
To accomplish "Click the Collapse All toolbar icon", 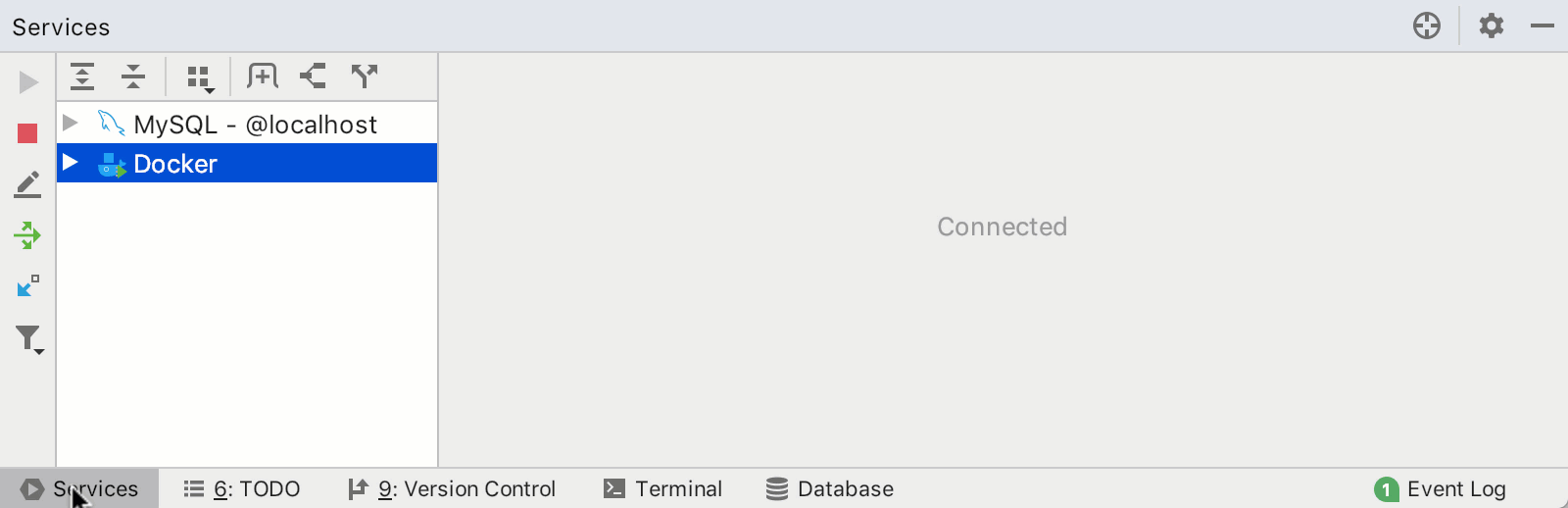I will click(x=133, y=76).
